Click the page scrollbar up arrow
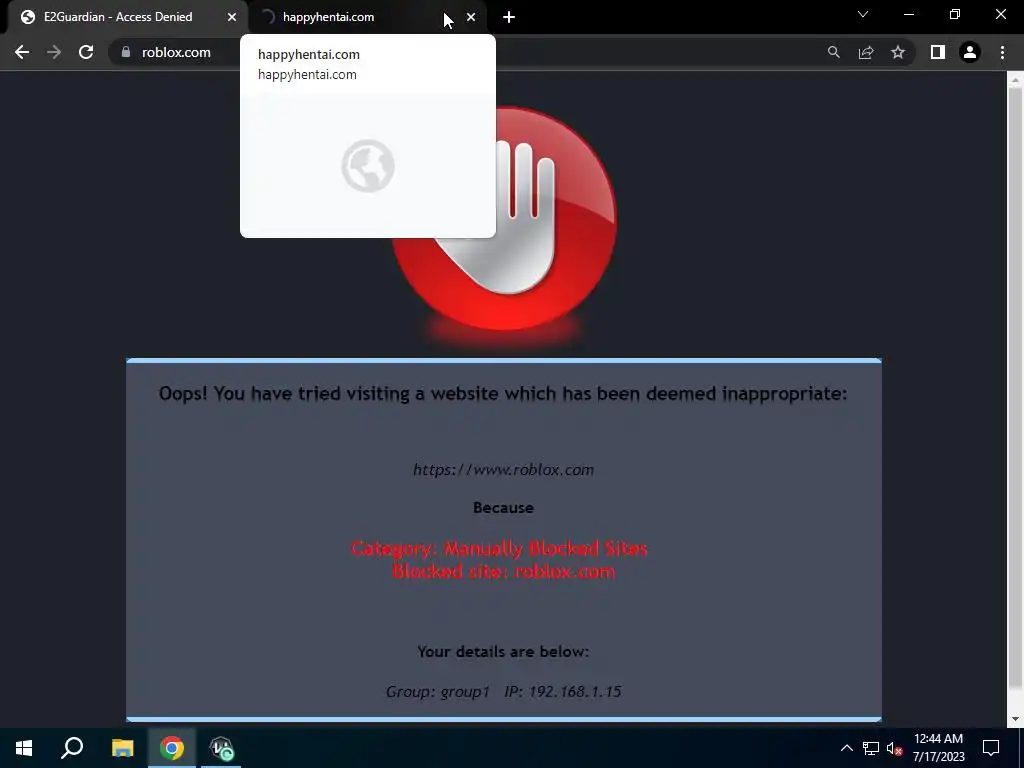Viewport: 1024px width, 768px height. click(1015, 80)
